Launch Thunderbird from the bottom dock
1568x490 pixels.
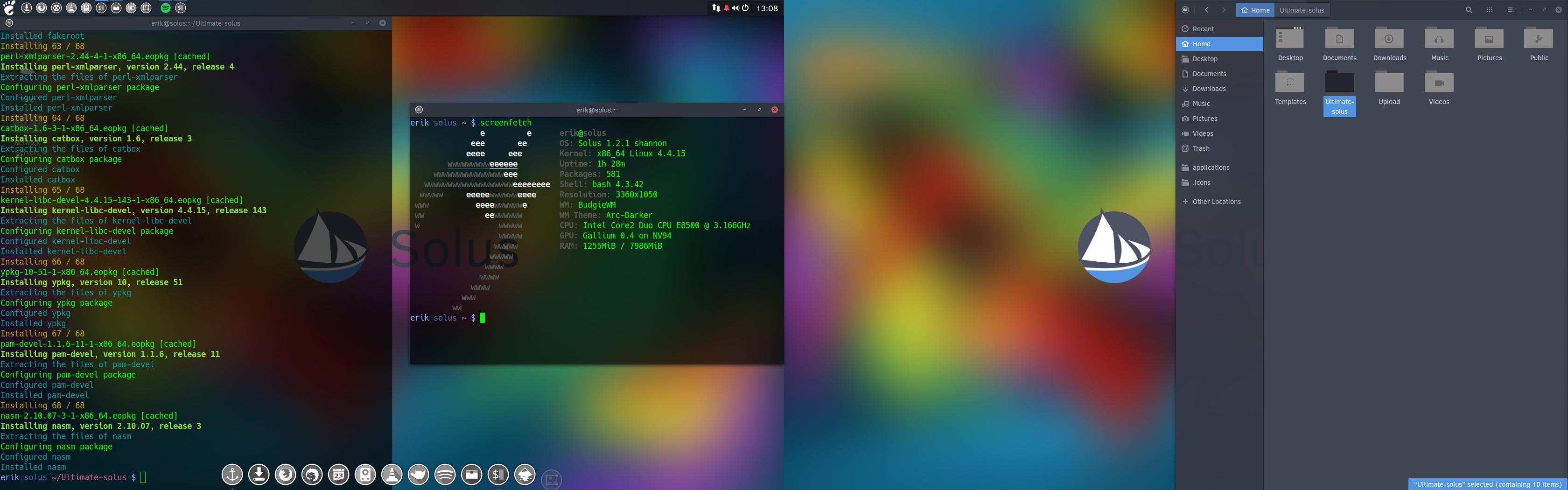click(x=312, y=474)
